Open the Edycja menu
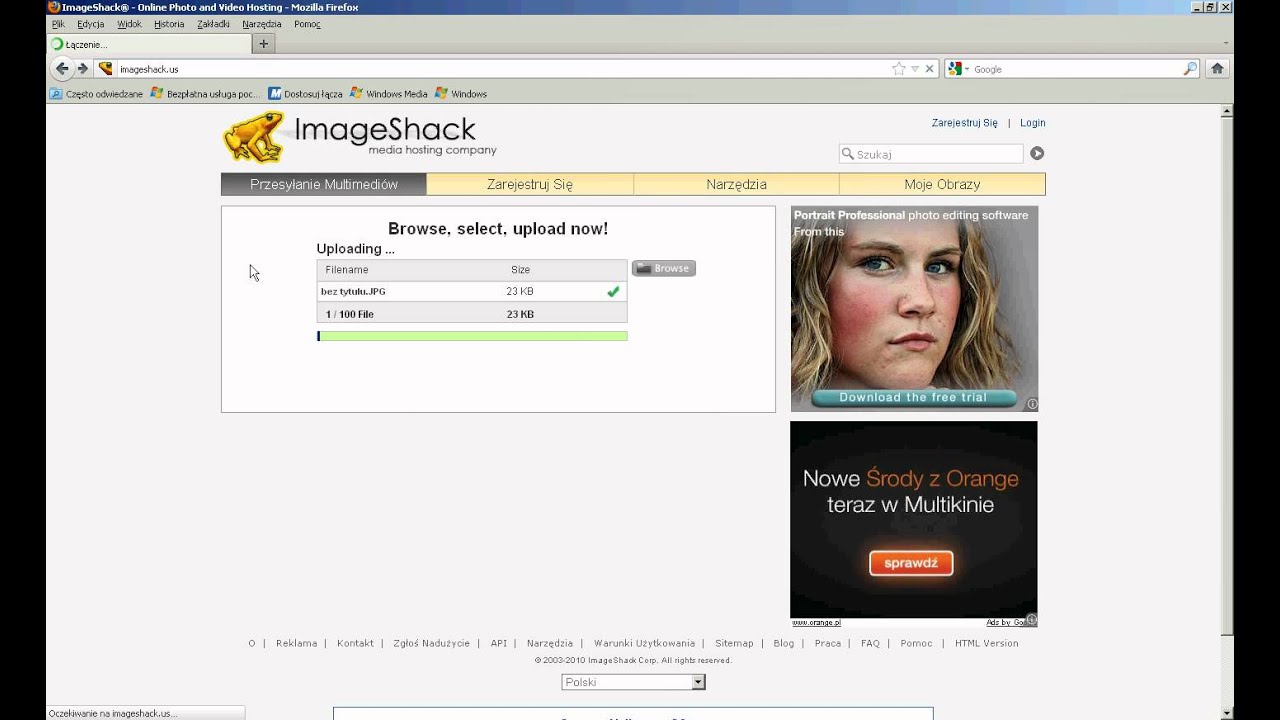1280x720 pixels. 90,24
